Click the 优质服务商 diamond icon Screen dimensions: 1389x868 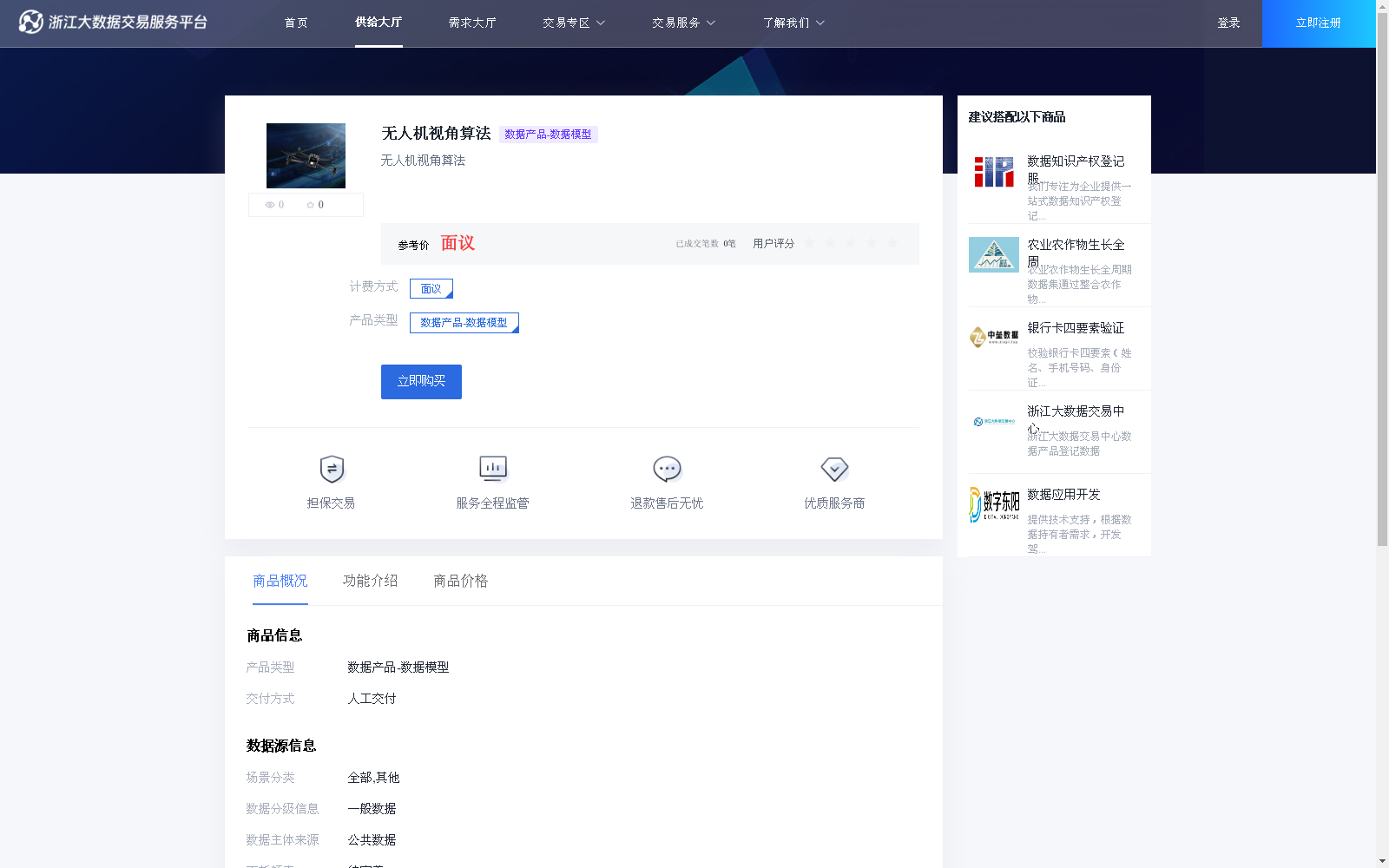[x=834, y=469]
